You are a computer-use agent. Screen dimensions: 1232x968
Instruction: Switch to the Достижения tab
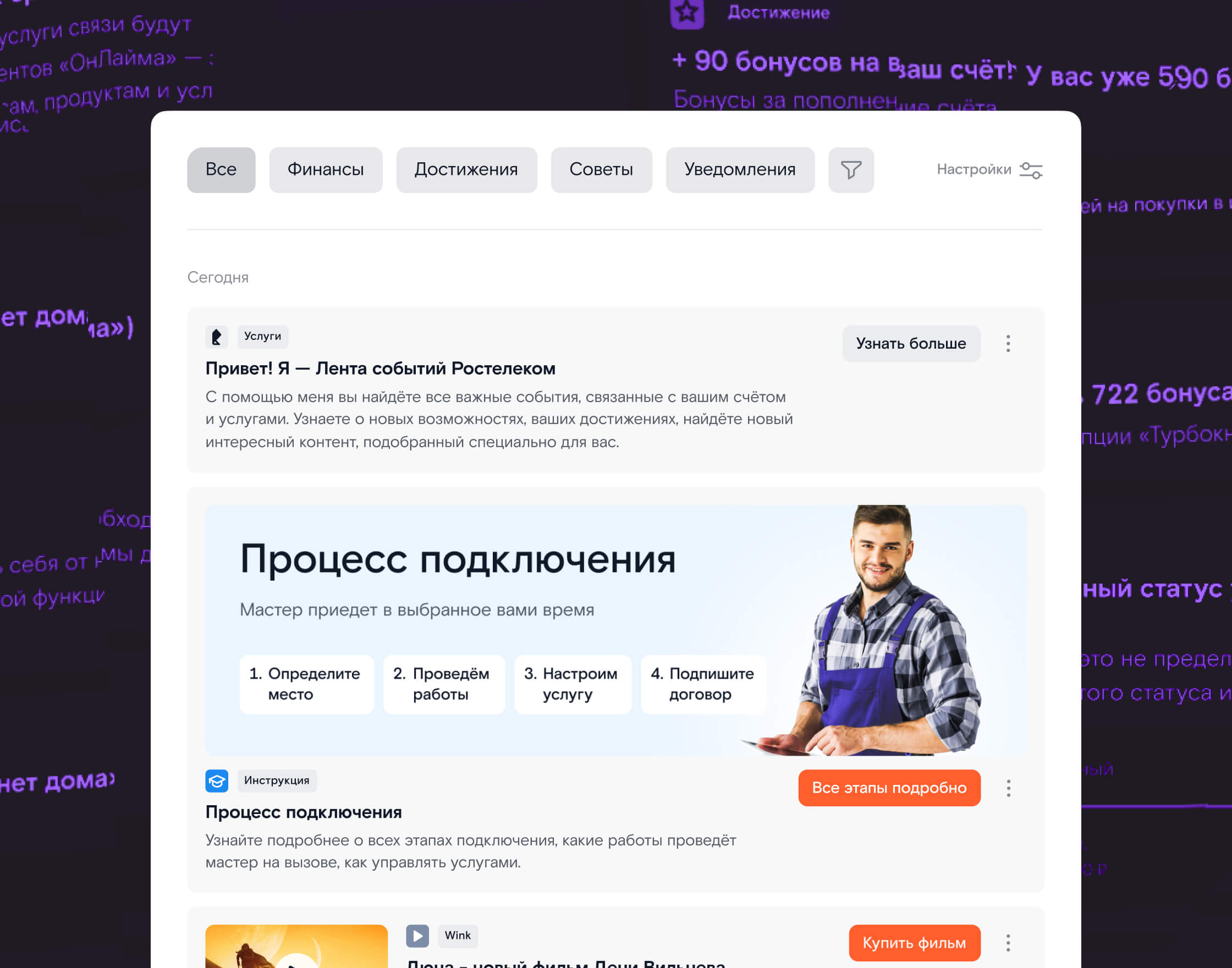click(x=466, y=169)
